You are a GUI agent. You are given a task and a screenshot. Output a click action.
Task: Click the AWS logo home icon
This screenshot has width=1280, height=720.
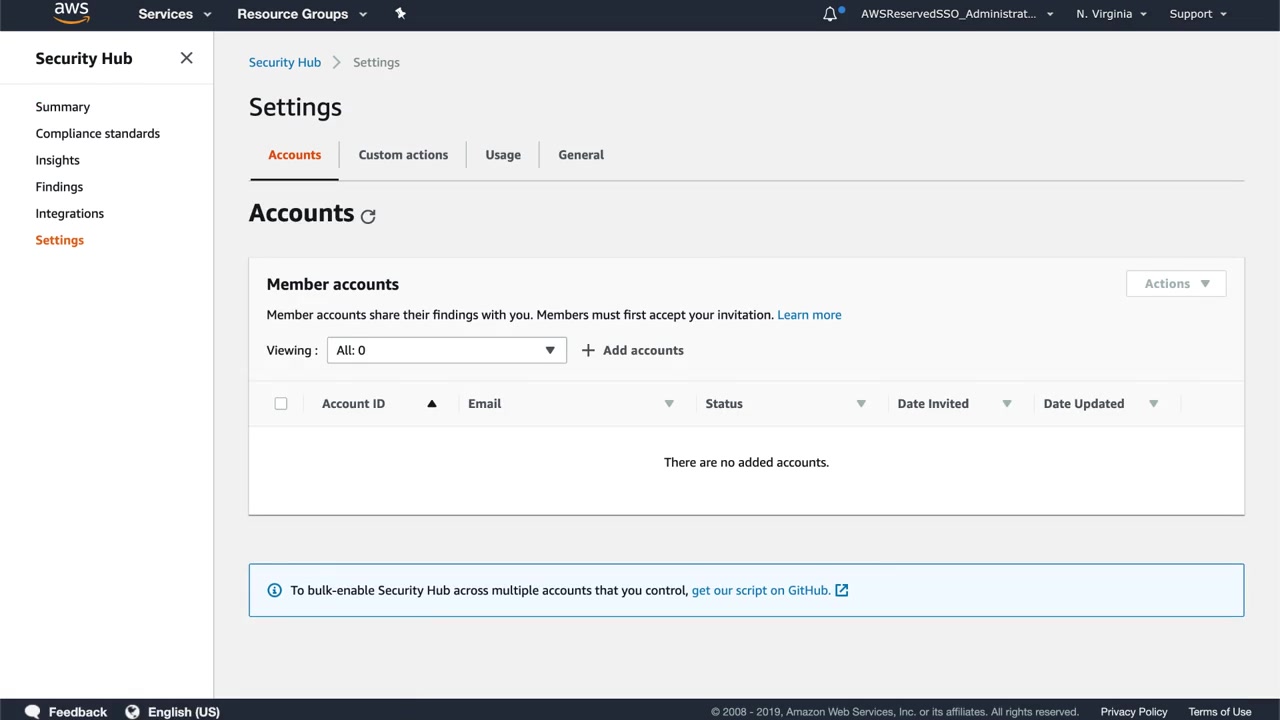pyautogui.click(x=71, y=13)
